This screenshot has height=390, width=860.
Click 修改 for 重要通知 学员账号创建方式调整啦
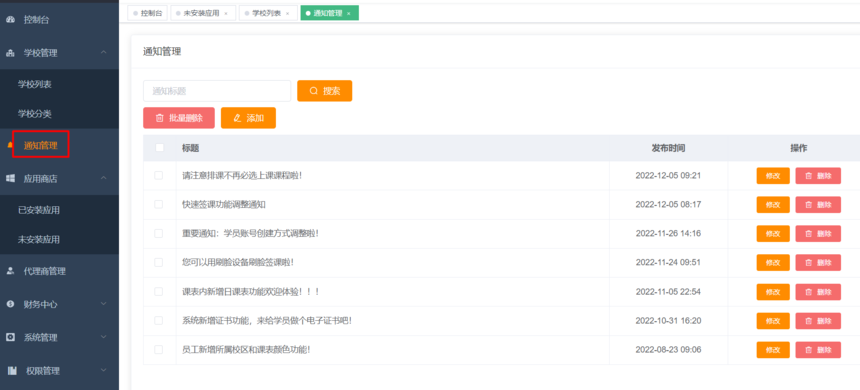(773, 234)
